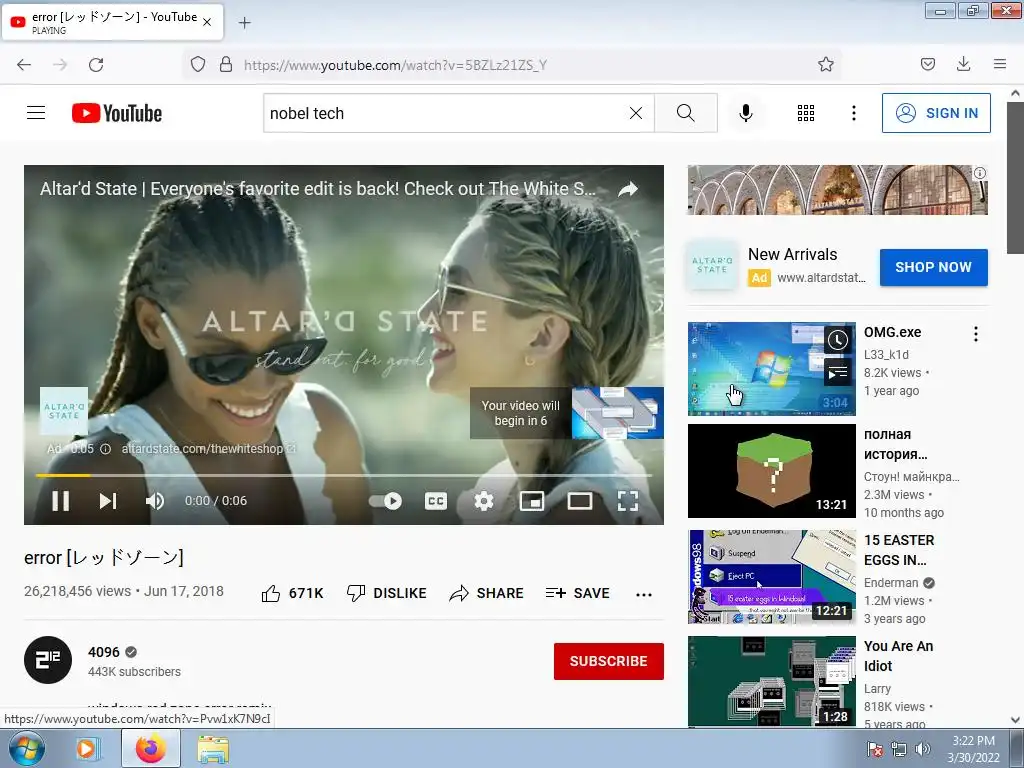This screenshot has width=1024, height=768.
Task: Open the SHARE dialog
Action: point(487,593)
